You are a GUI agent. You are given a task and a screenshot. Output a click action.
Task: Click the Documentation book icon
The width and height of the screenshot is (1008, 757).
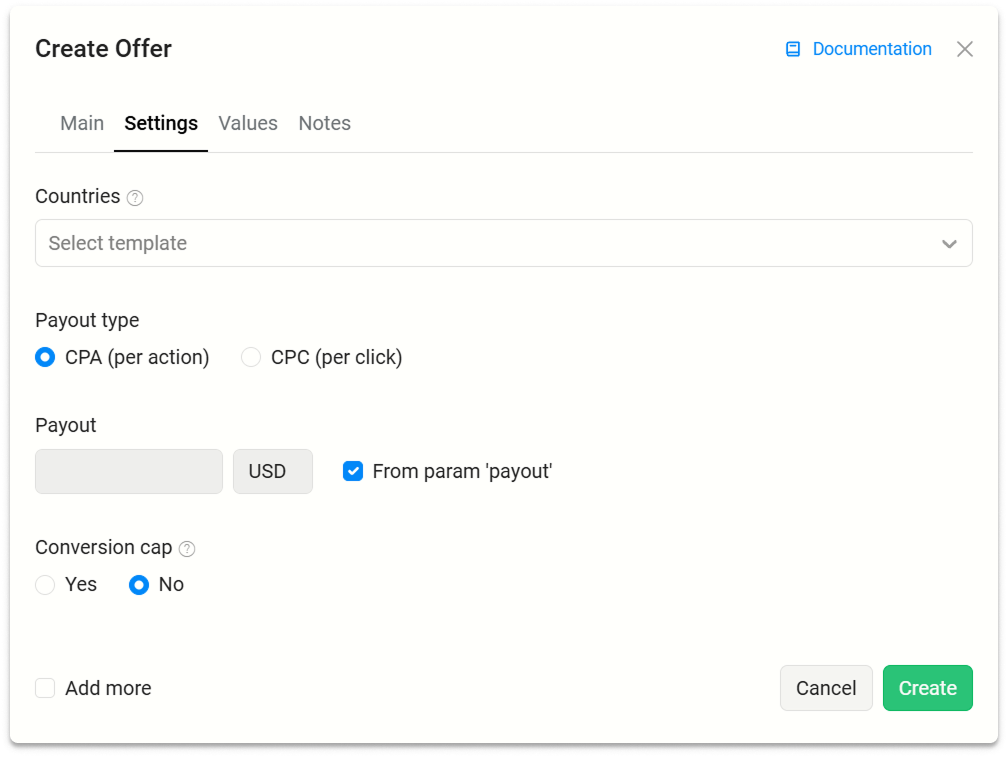793,49
